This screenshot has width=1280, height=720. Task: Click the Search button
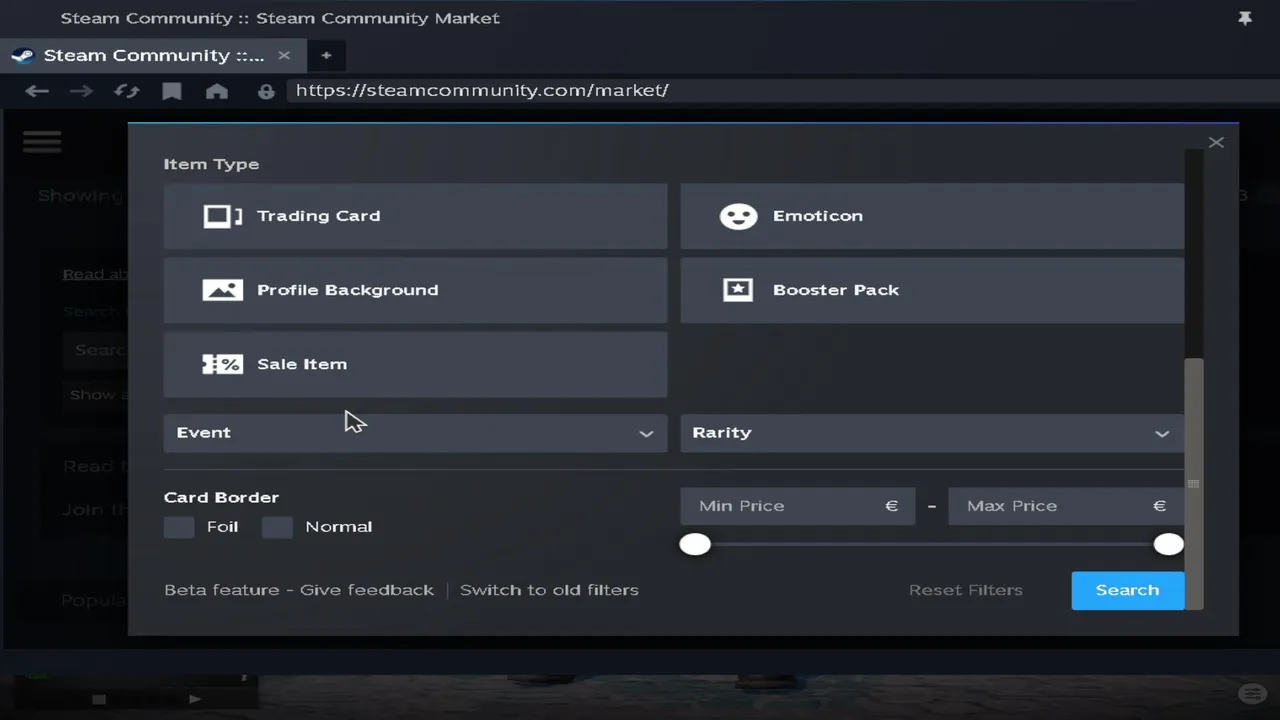click(1127, 590)
